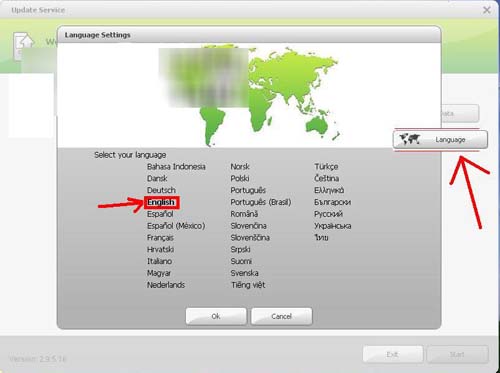Select English from the language list
The image size is (500, 373).
161,202
